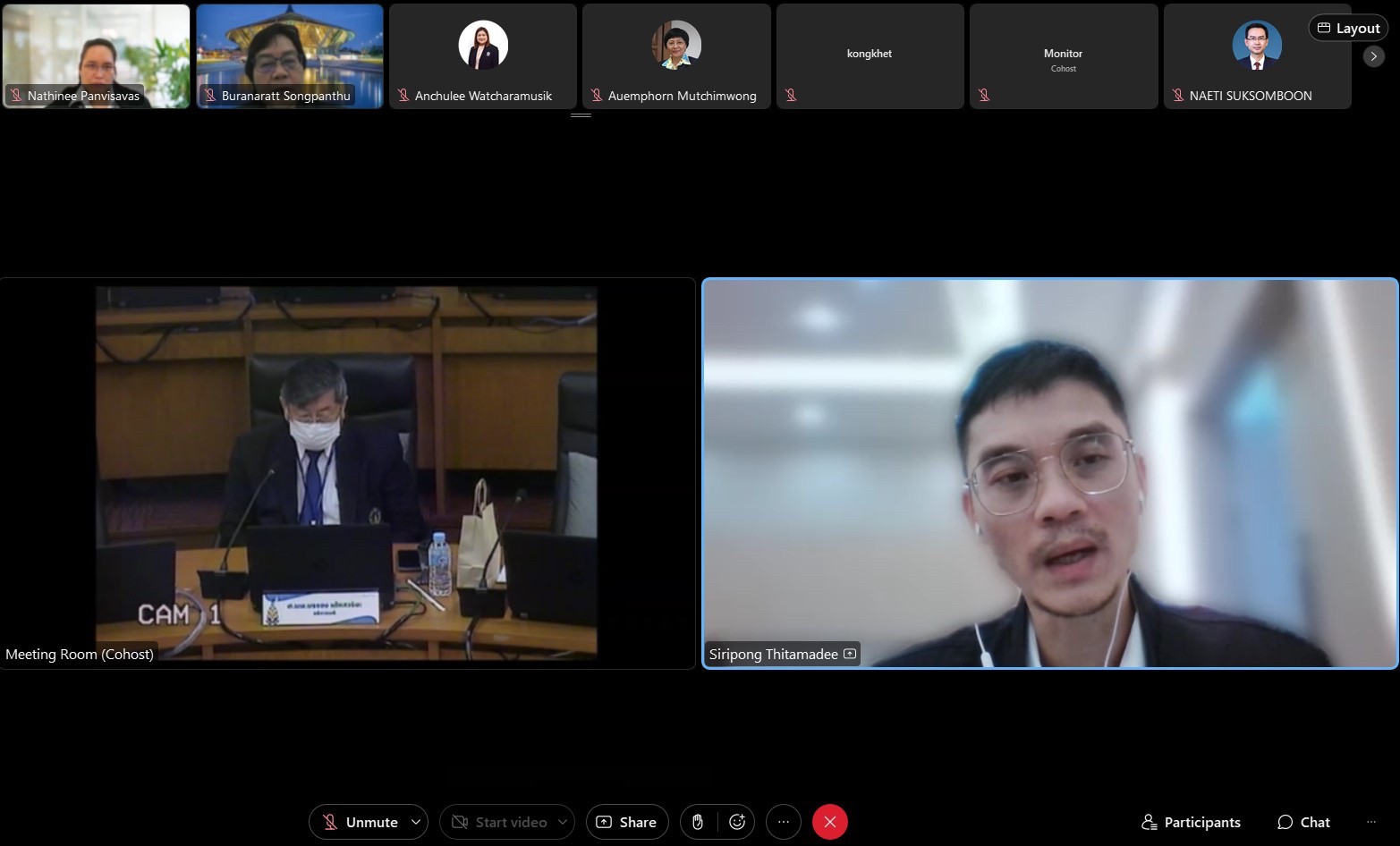Open the more options ellipsis in center toolbar
Viewport: 1400px width, 846px height.
click(x=784, y=822)
